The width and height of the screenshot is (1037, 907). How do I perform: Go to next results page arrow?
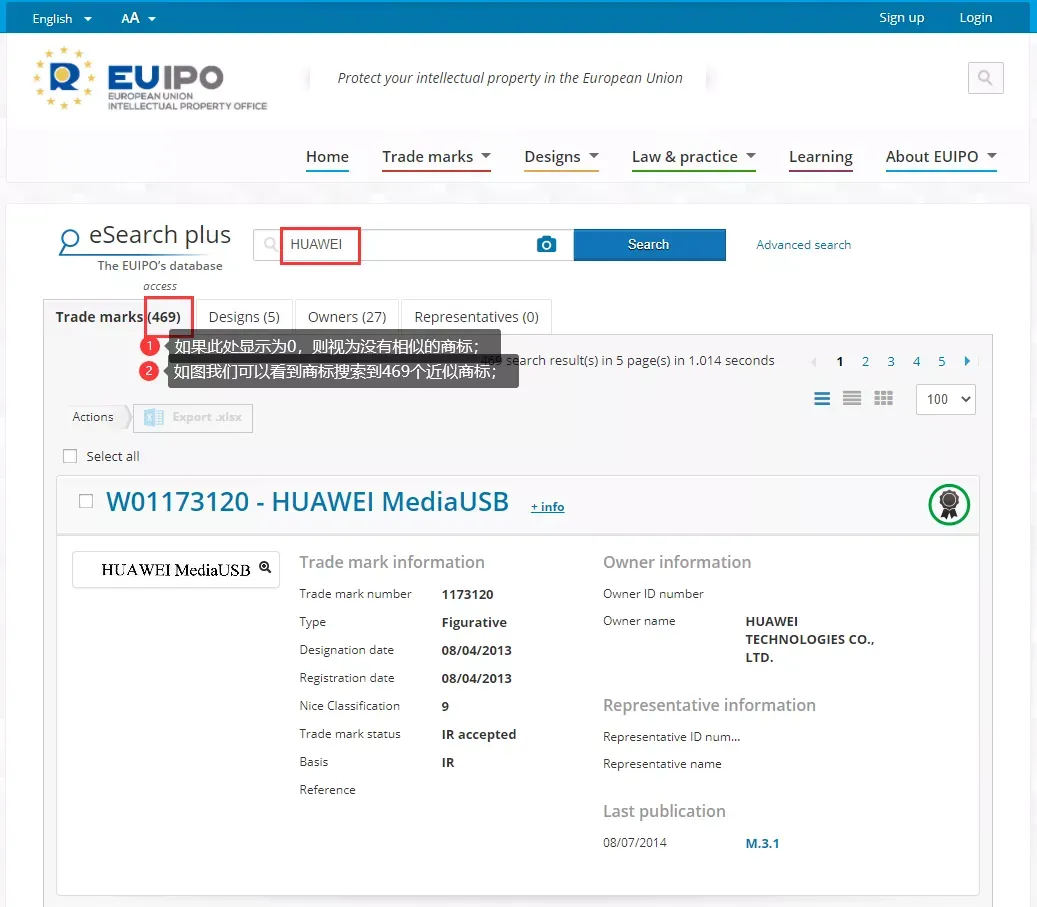click(967, 361)
